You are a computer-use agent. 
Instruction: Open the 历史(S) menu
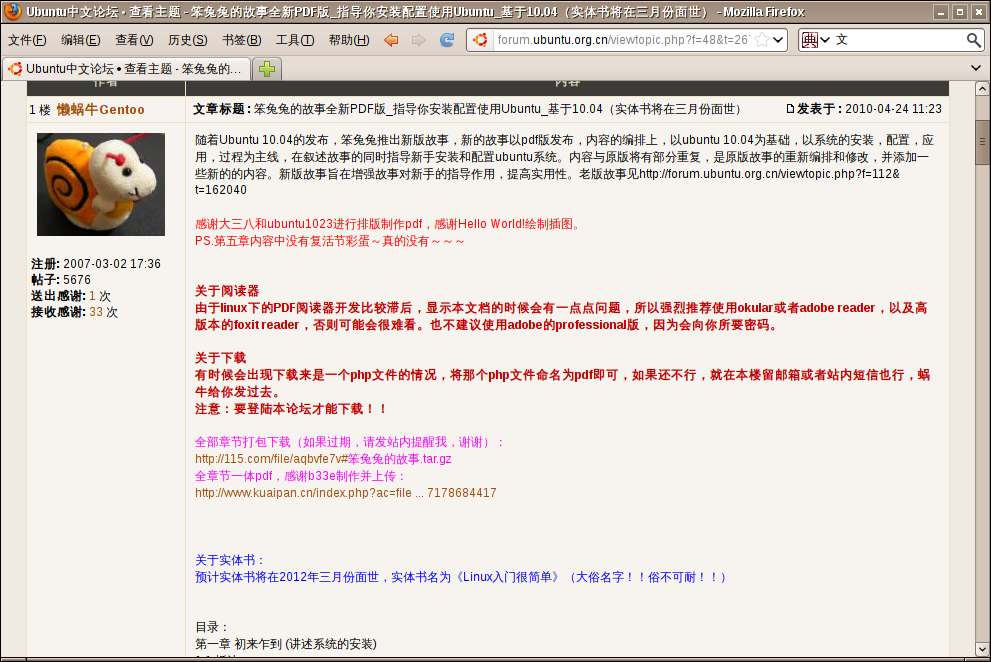(188, 40)
